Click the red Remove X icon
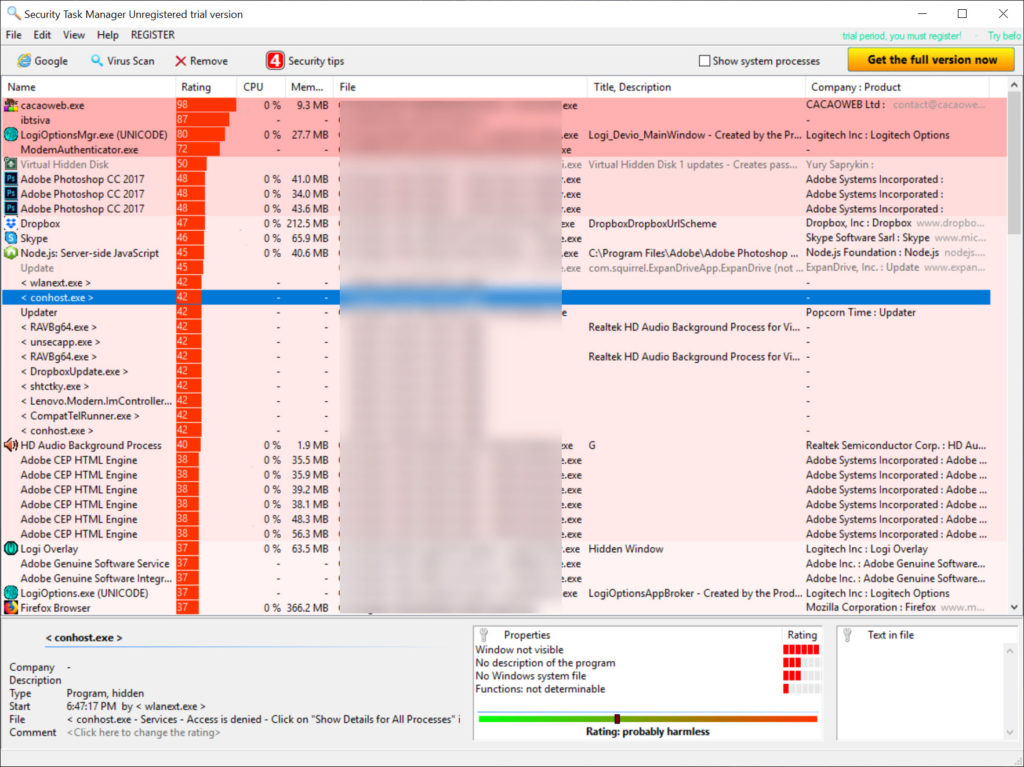This screenshot has height=767, width=1024. (x=181, y=61)
